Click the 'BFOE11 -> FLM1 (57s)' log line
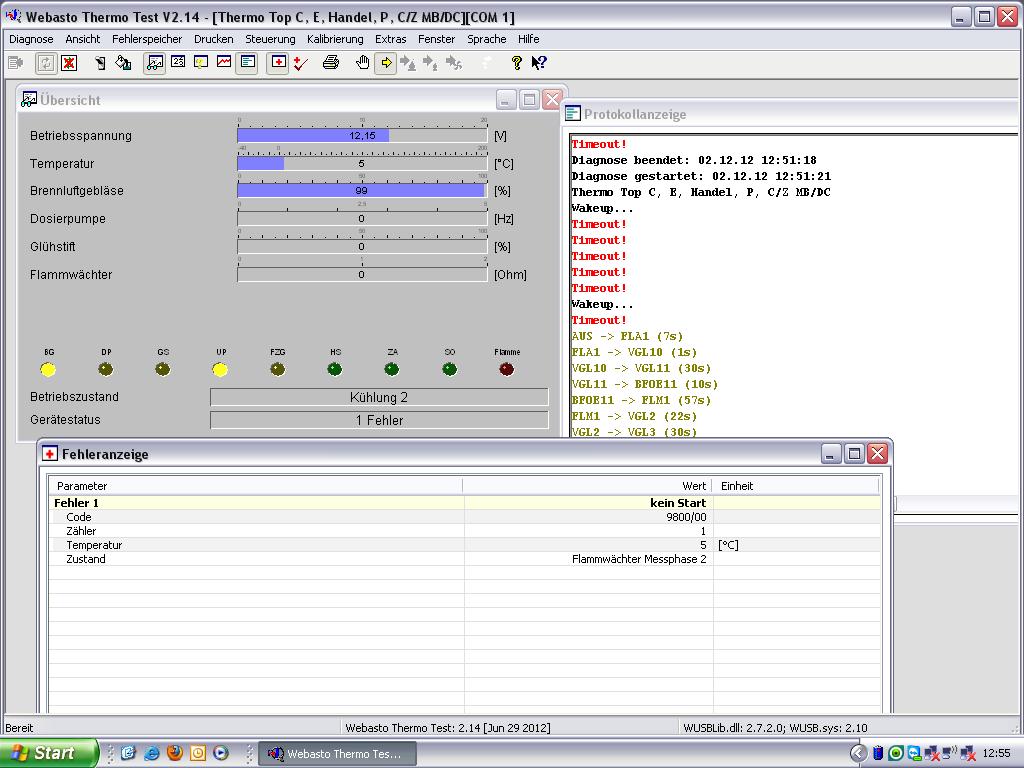Viewport: 1024px width, 768px height. [641, 400]
